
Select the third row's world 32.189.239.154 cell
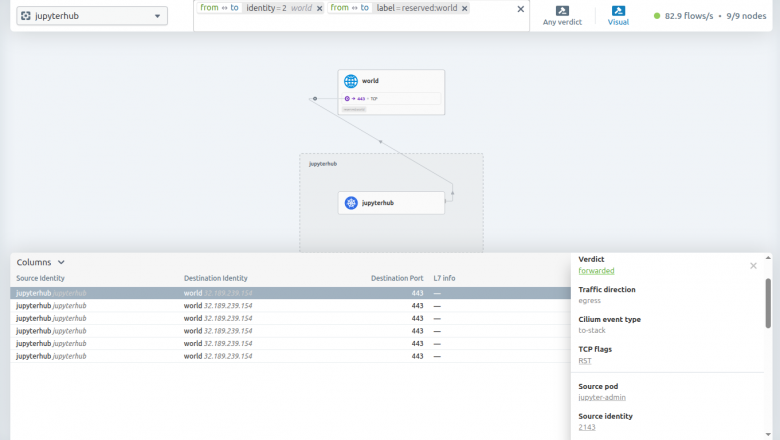tap(218, 318)
